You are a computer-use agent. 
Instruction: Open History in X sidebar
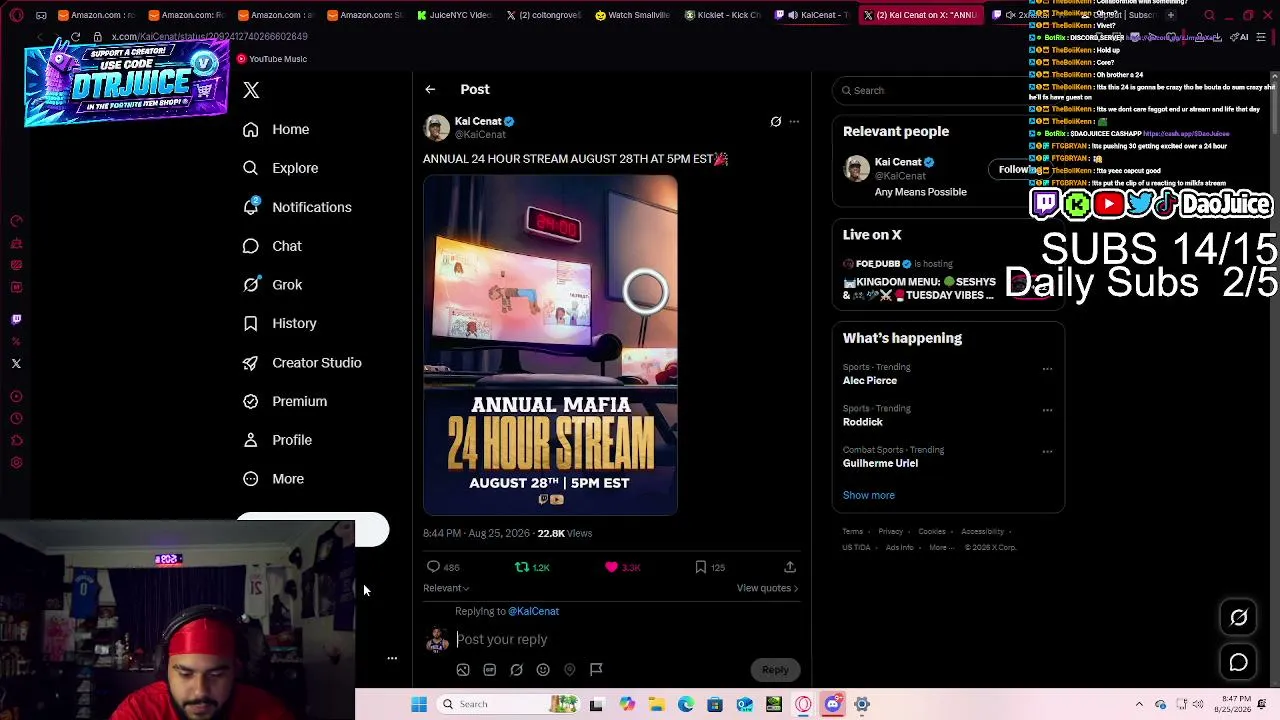pyautogui.click(x=280, y=324)
